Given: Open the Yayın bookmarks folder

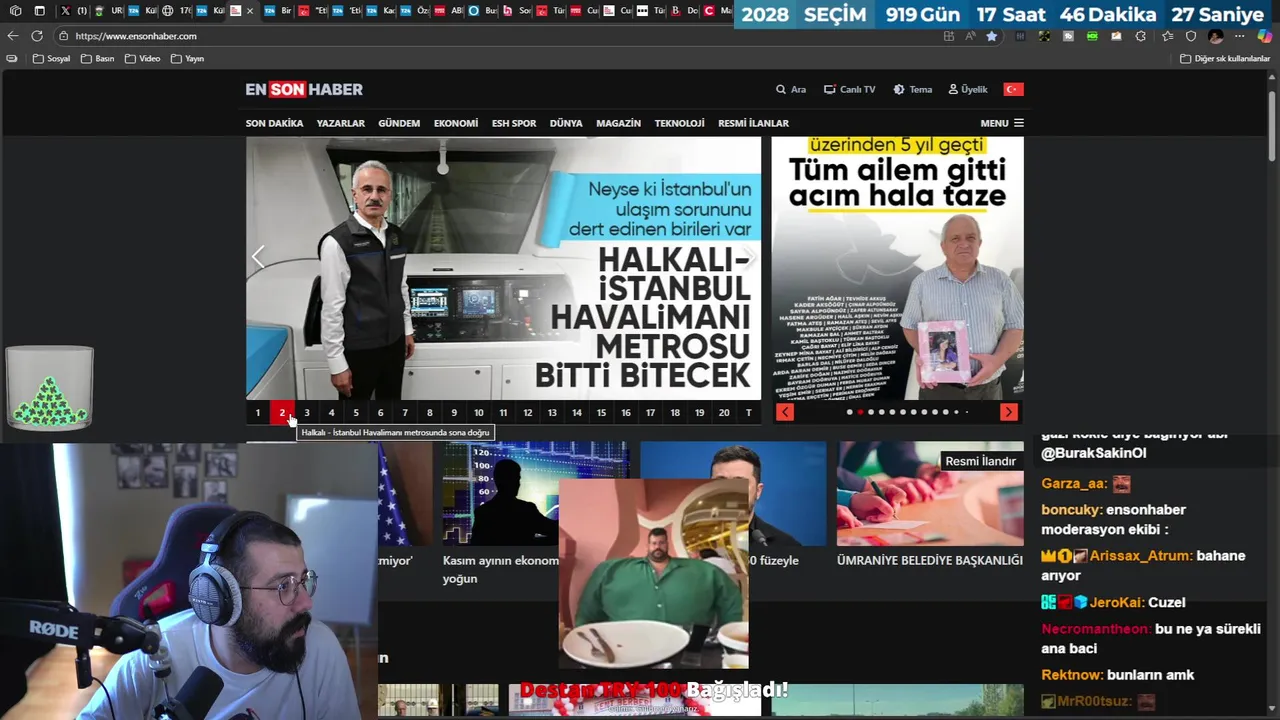Looking at the screenshot, I should pyautogui.click(x=187, y=59).
